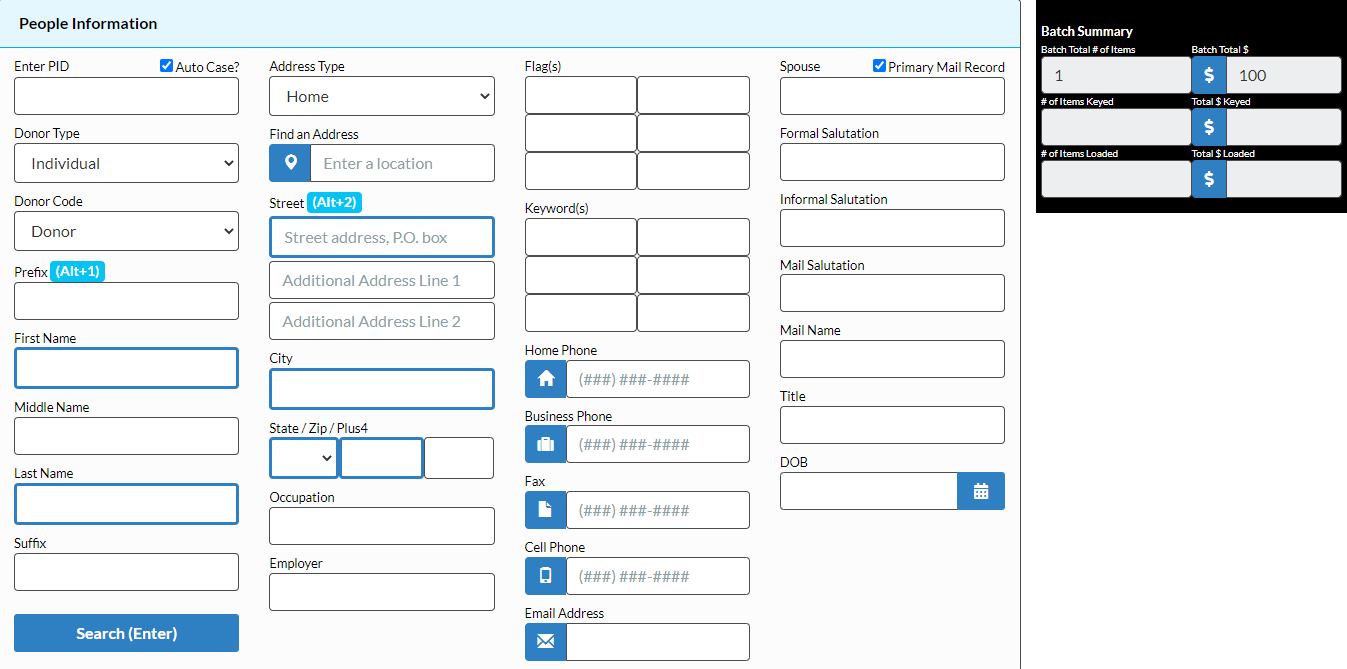Select the Cell Phone icon
This screenshot has height=669, width=1347.
545,575
